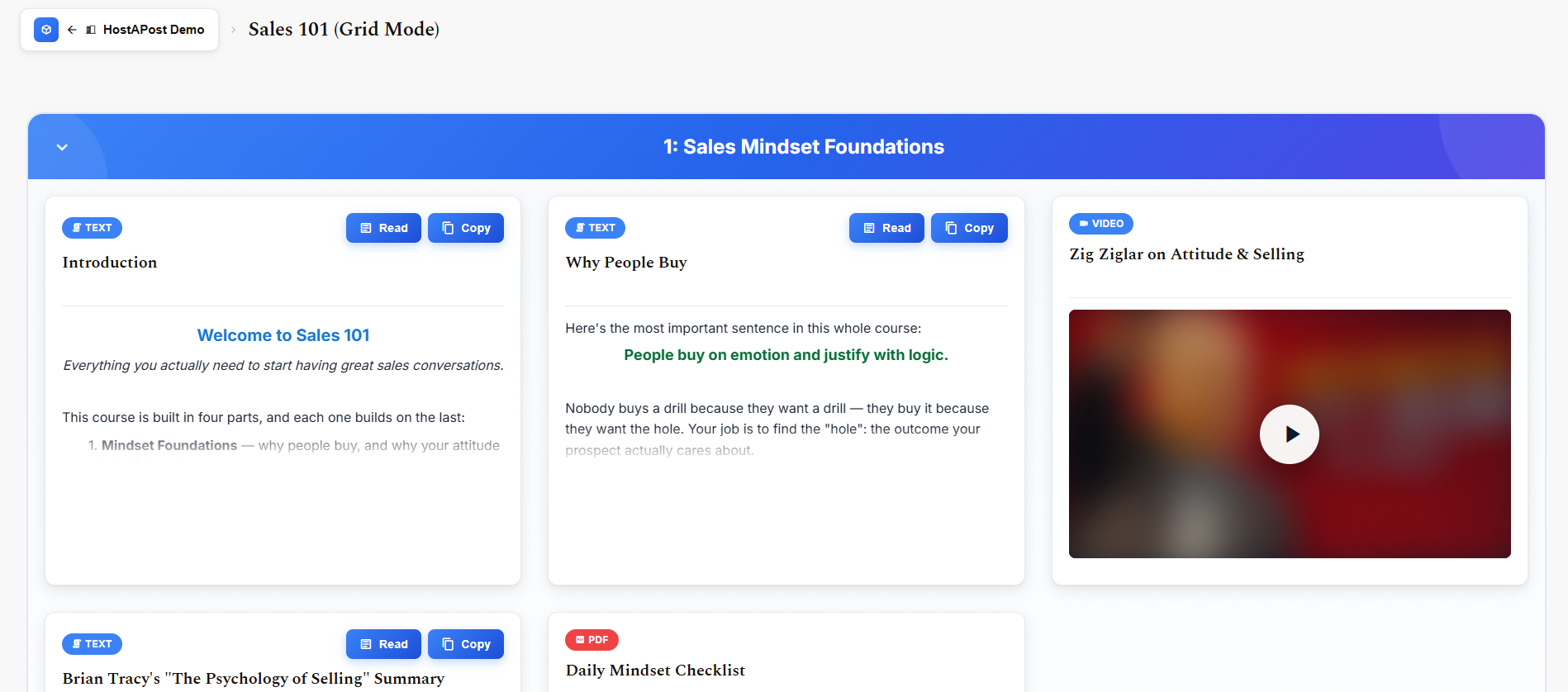This screenshot has width=1568, height=692.
Task: Collapse the Sales Mindset Foundations section chevron
Action: point(62,147)
